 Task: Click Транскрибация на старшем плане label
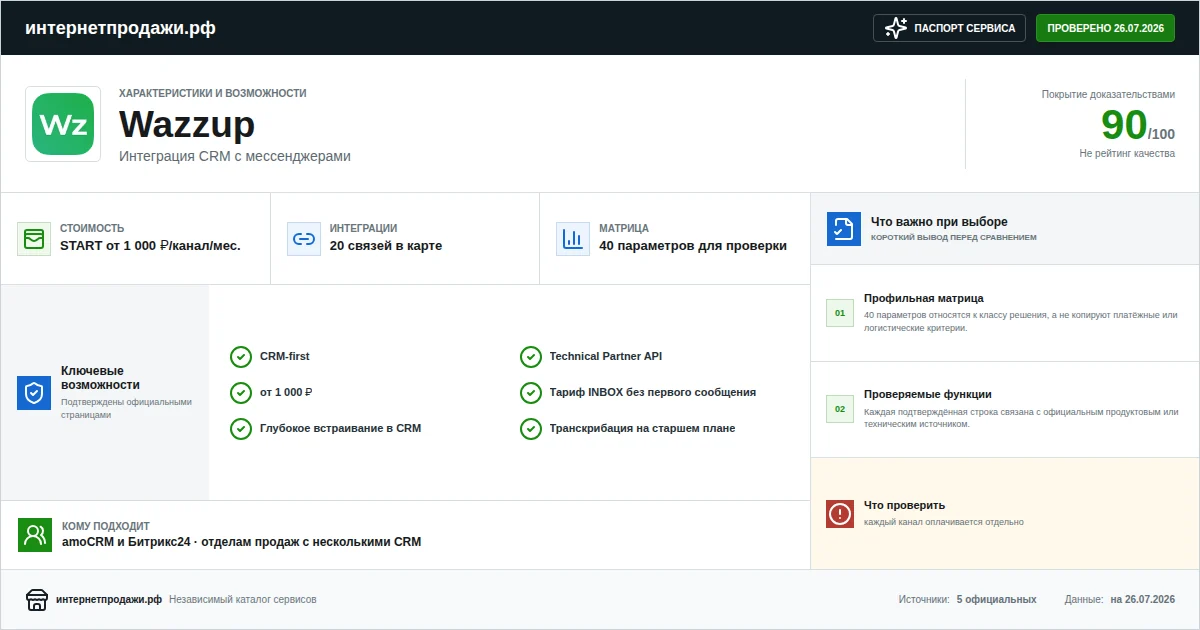pyautogui.click(x=643, y=429)
